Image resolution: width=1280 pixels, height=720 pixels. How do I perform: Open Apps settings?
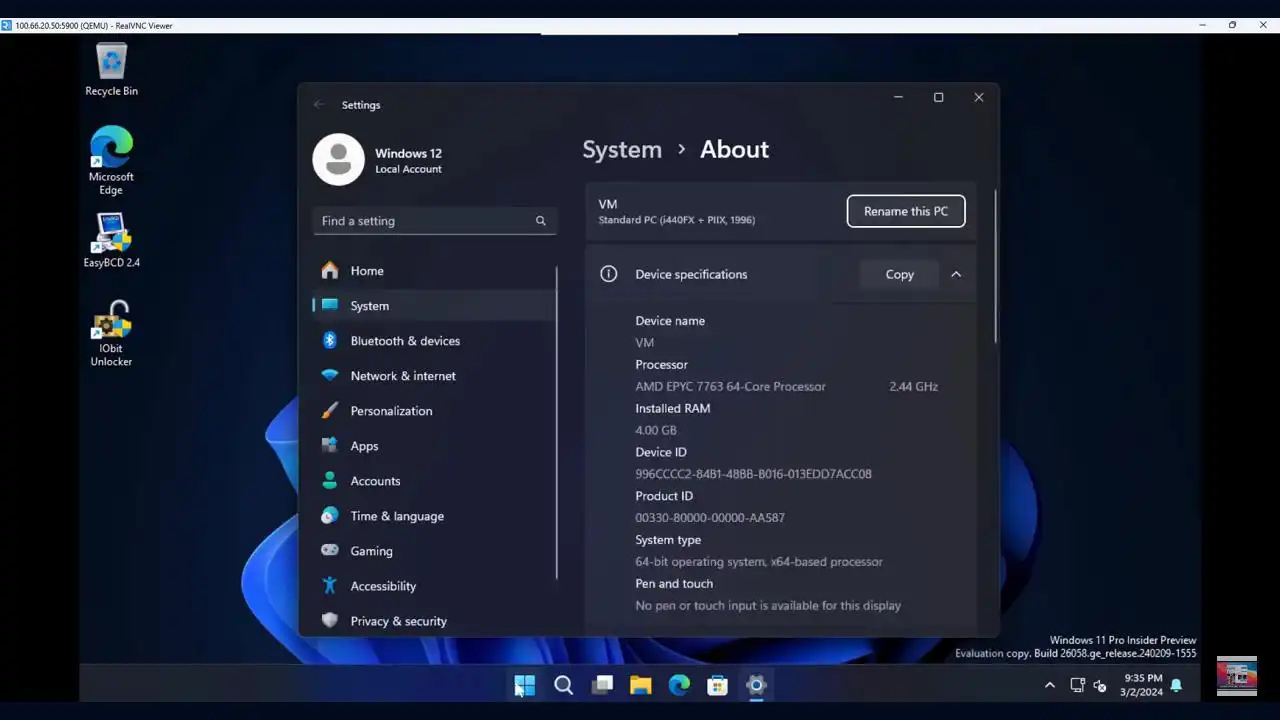[434, 446]
